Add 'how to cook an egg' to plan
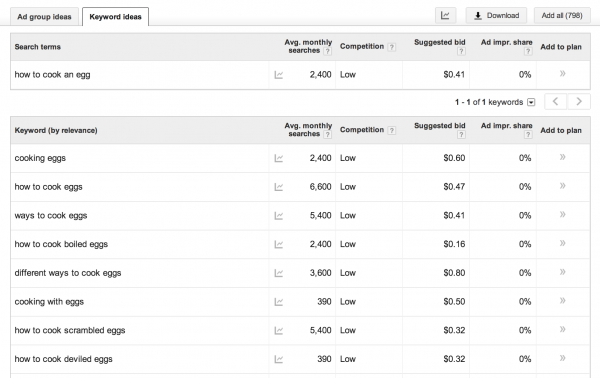The image size is (600, 378). point(562,73)
